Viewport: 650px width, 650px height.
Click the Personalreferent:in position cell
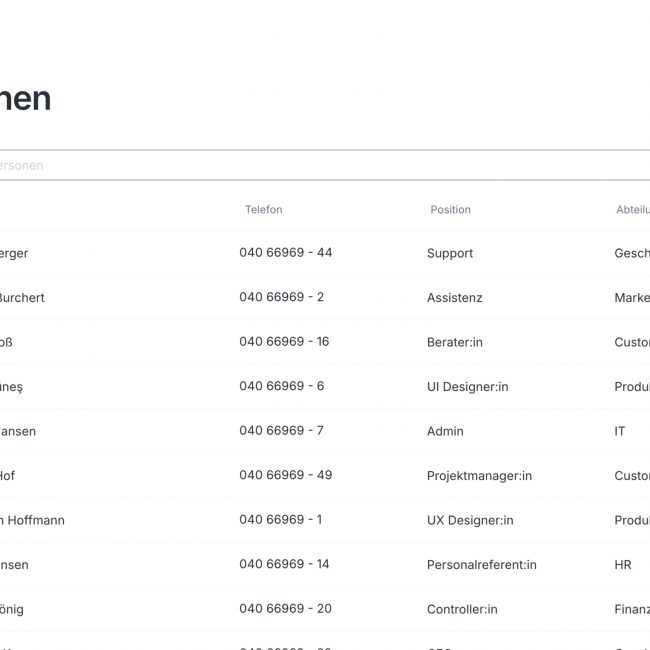click(x=481, y=565)
